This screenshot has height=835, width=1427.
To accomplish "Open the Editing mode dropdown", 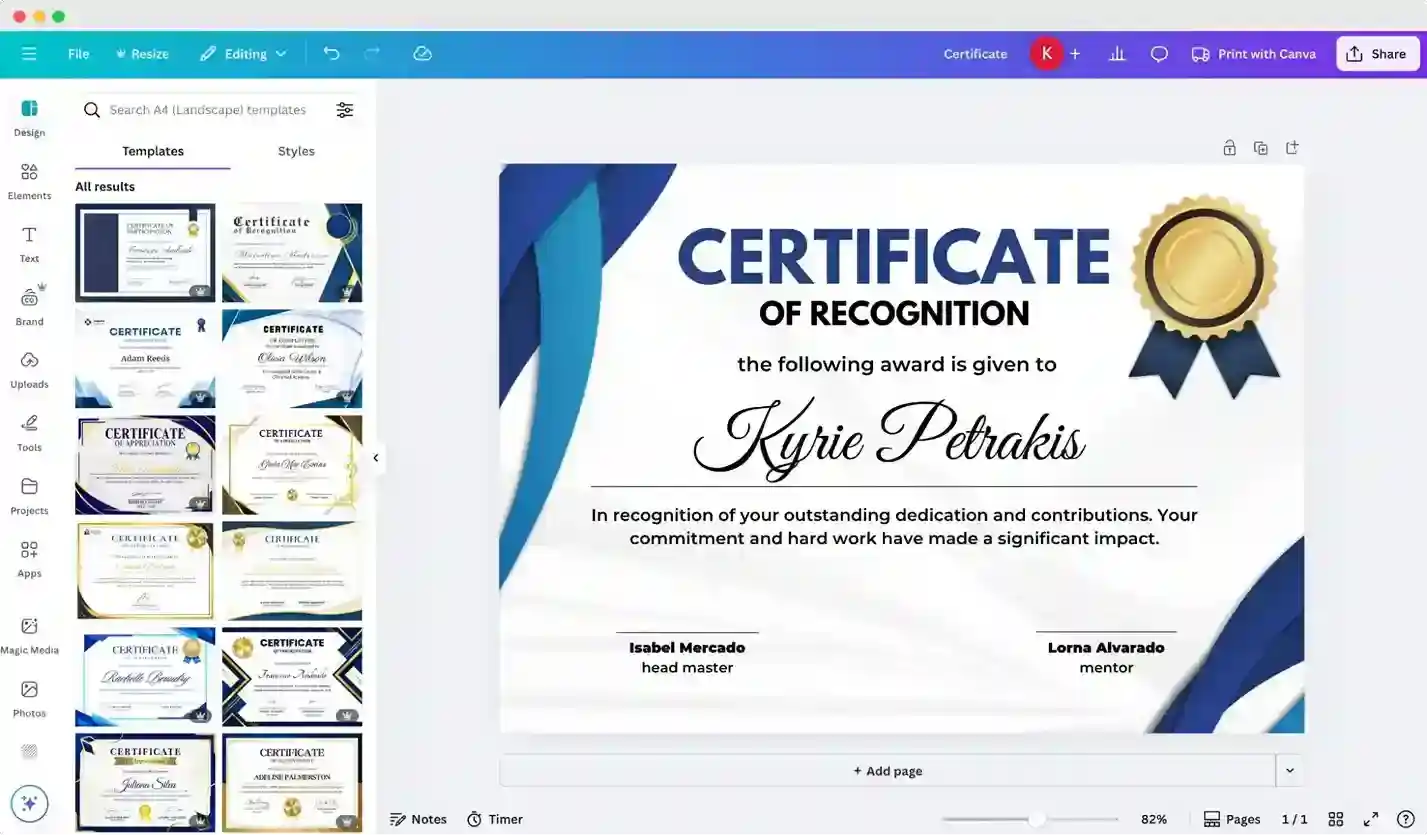I will click(243, 53).
